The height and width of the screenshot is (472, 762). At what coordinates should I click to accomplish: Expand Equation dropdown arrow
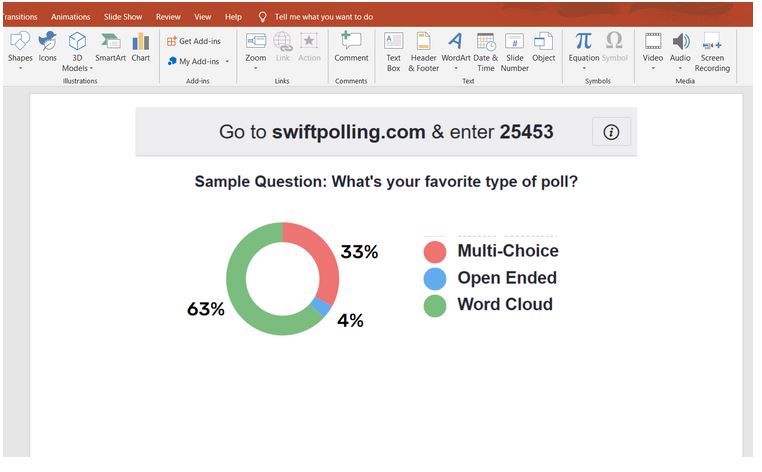click(x=584, y=69)
